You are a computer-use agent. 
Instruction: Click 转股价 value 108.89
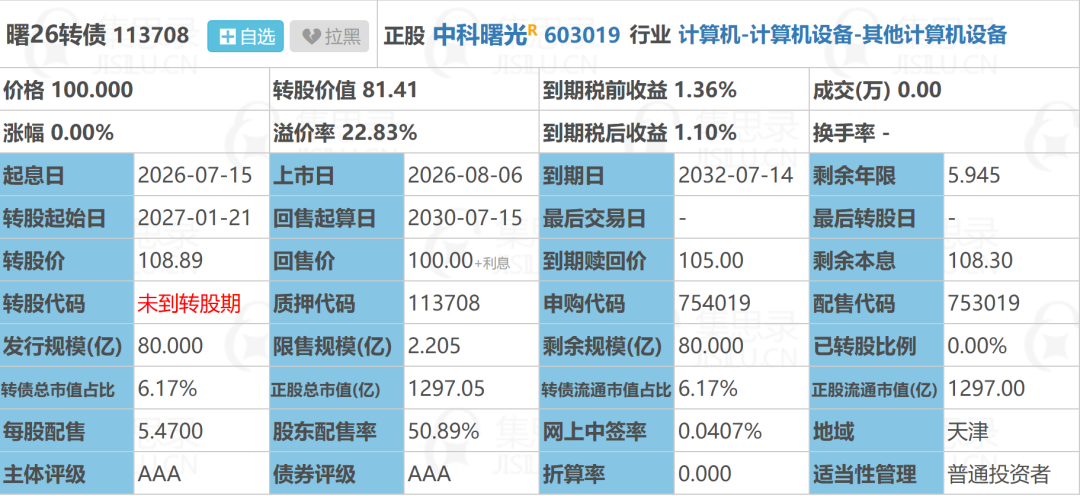[170, 260]
